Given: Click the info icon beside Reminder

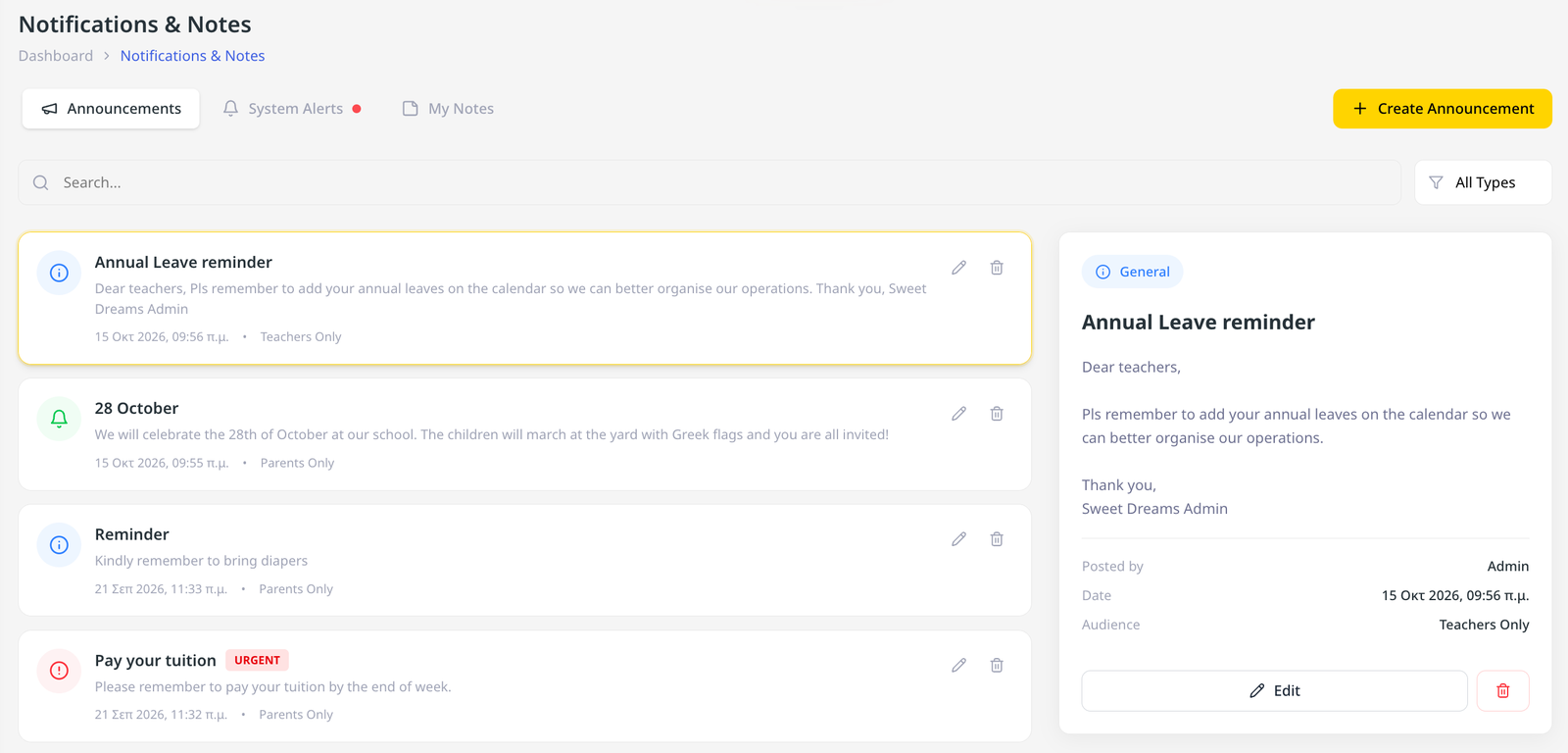Looking at the screenshot, I should click(59, 545).
